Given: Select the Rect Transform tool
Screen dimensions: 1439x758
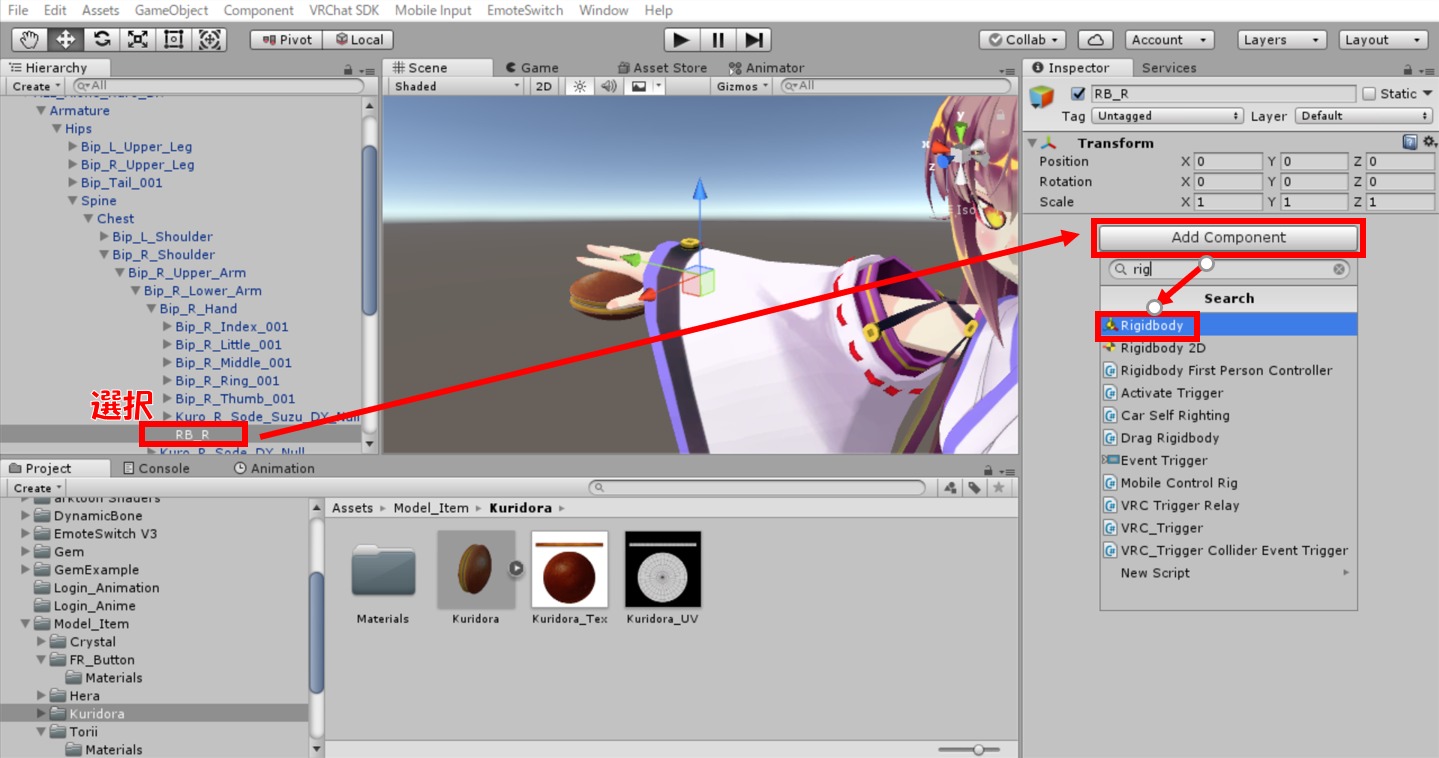Looking at the screenshot, I should [x=174, y=40].
